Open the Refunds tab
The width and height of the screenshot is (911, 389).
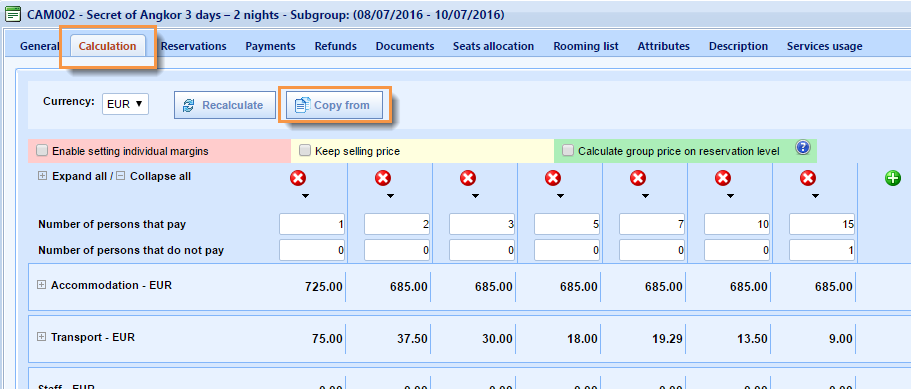click(x=336, y=46)
